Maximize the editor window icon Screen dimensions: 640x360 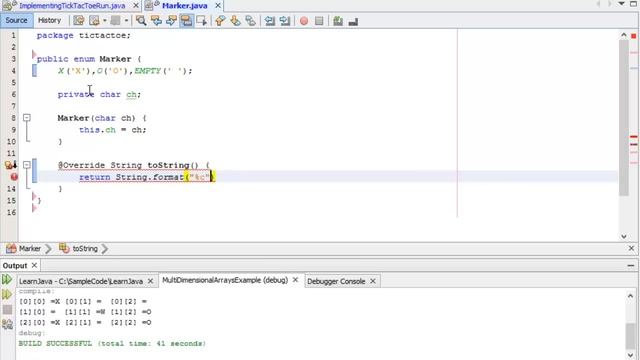(633, 4)
